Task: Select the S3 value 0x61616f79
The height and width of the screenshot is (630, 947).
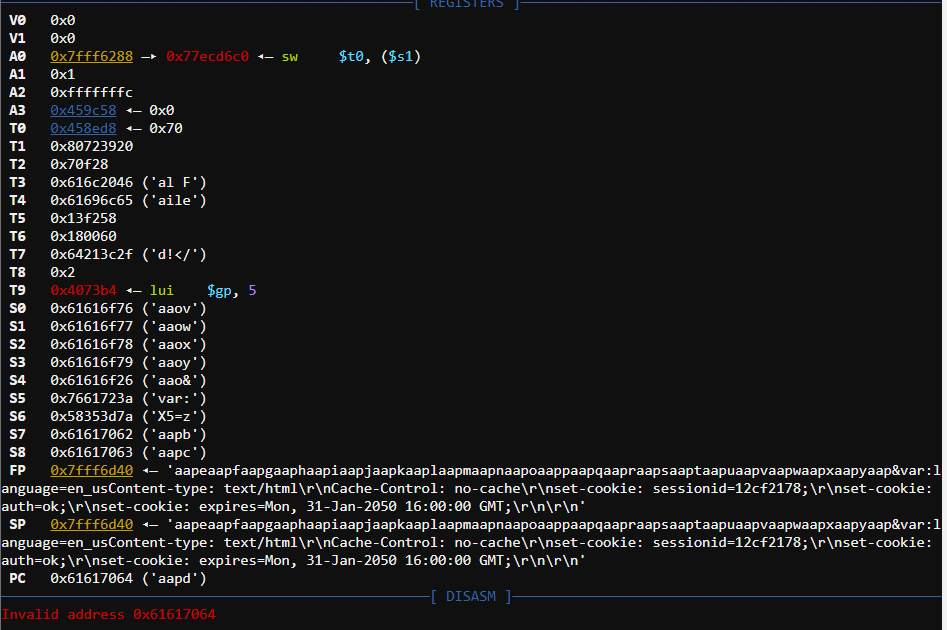Action: pyautogui.click(x=92, y=362)
